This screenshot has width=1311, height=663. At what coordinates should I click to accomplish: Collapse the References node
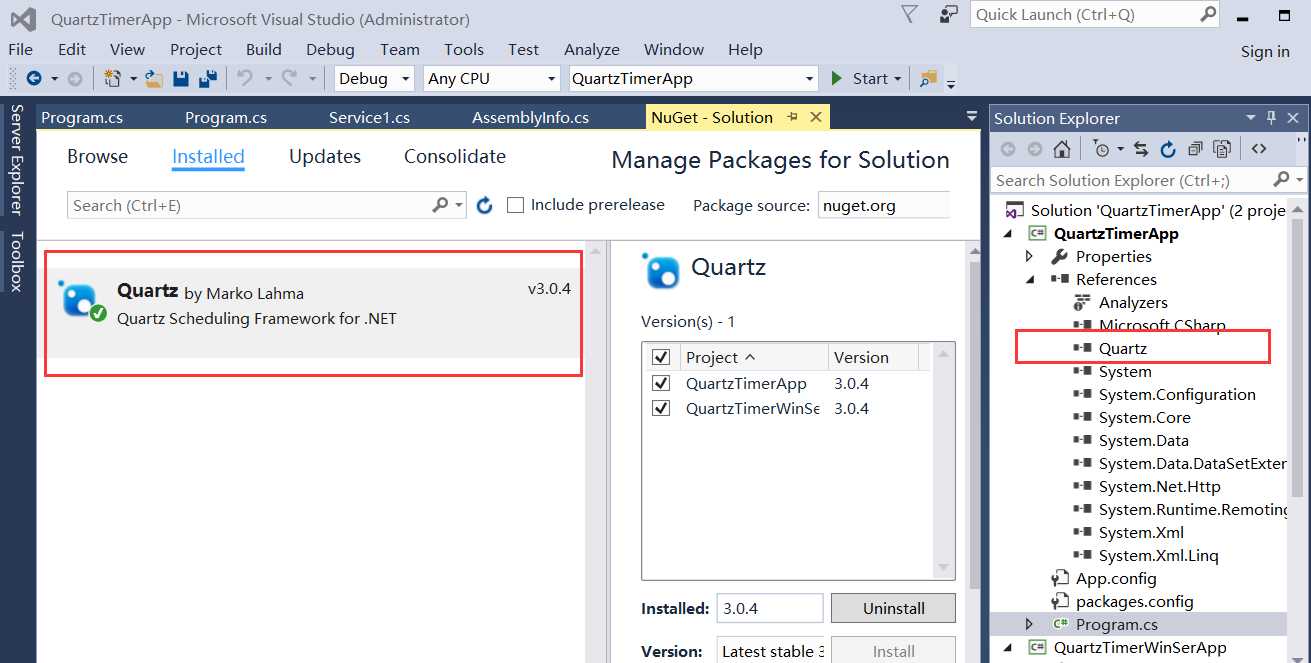(1030, 279)
